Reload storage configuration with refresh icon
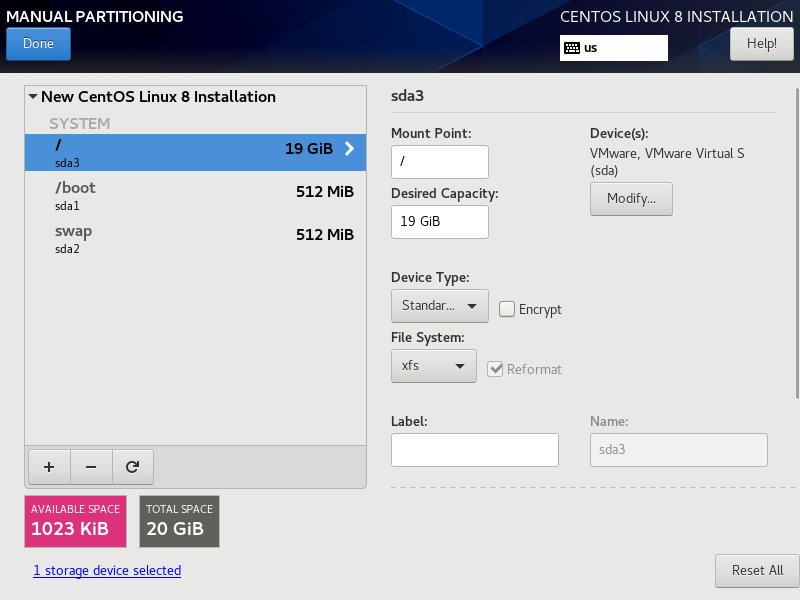800x600 pixels. (133, 467)
